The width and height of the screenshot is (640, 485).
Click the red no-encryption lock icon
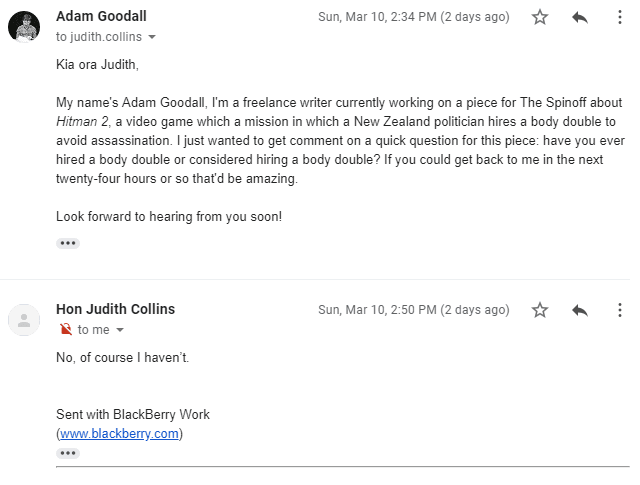tap(66, 330)
